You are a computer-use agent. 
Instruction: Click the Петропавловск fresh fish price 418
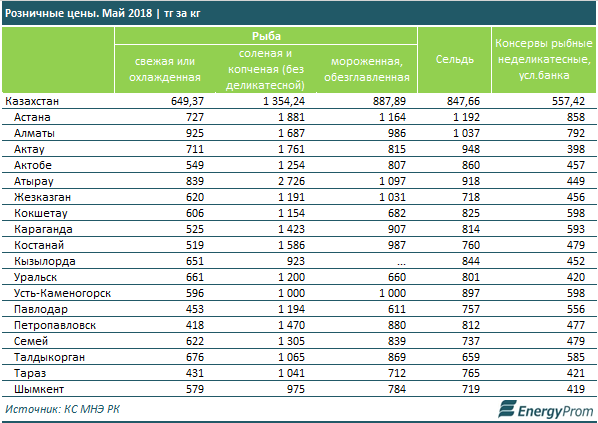195,325
